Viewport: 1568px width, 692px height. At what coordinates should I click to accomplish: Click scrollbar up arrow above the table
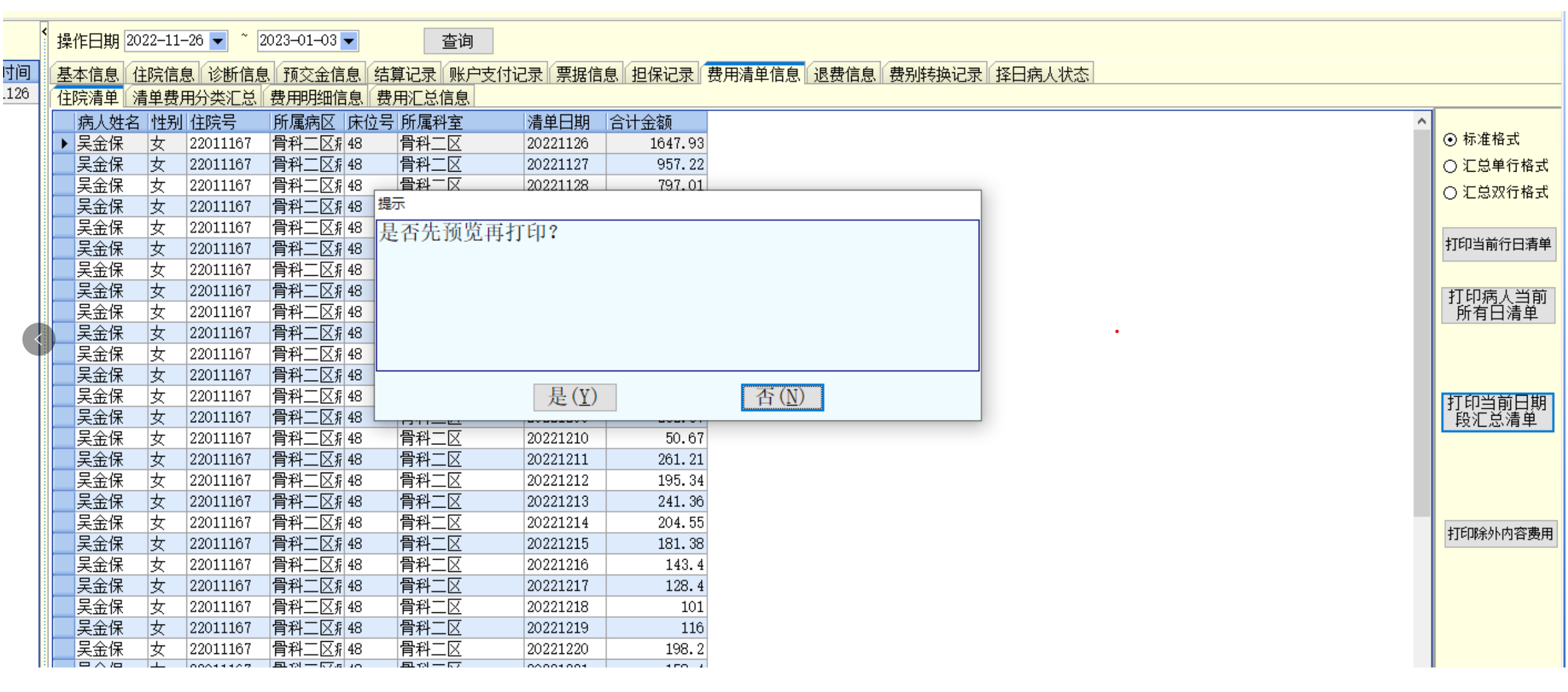pos(1421,121)
